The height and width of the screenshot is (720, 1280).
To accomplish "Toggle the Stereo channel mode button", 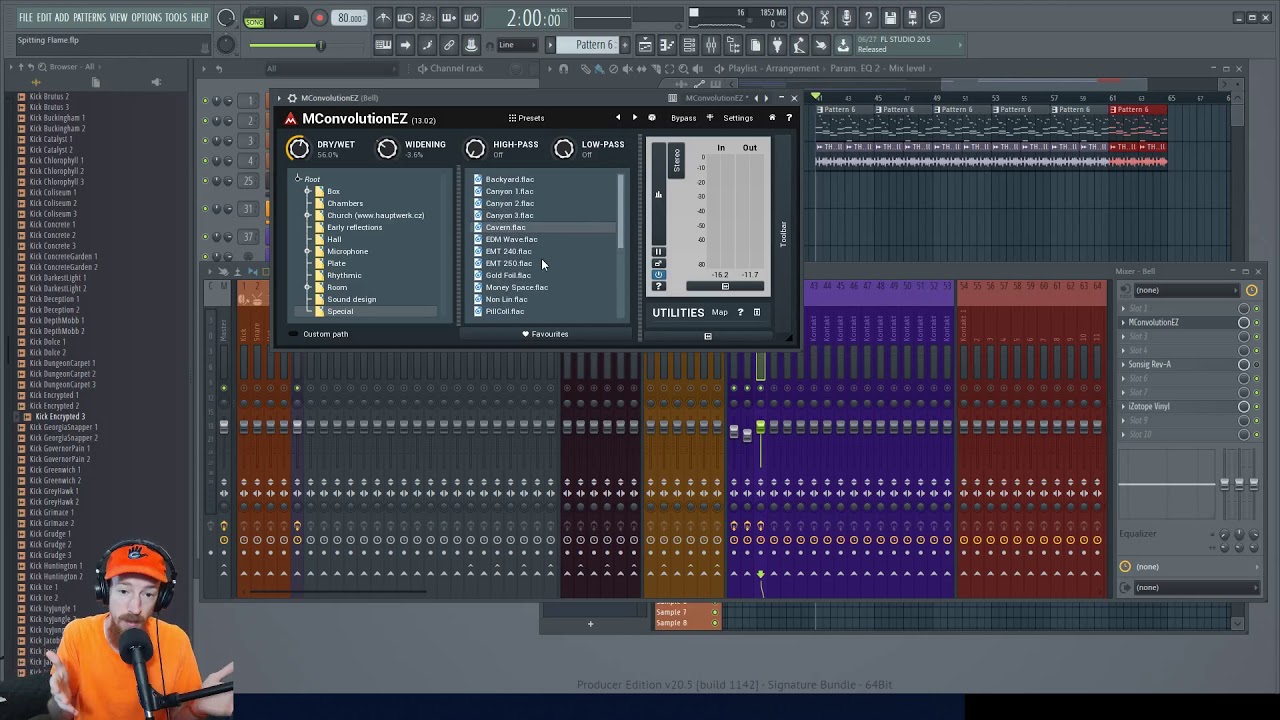I will (x=676, y=161).
